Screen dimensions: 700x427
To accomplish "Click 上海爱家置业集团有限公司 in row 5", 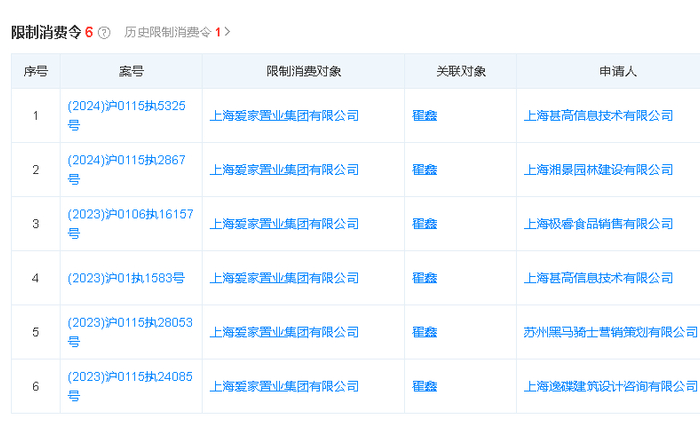I will [284, 332].
